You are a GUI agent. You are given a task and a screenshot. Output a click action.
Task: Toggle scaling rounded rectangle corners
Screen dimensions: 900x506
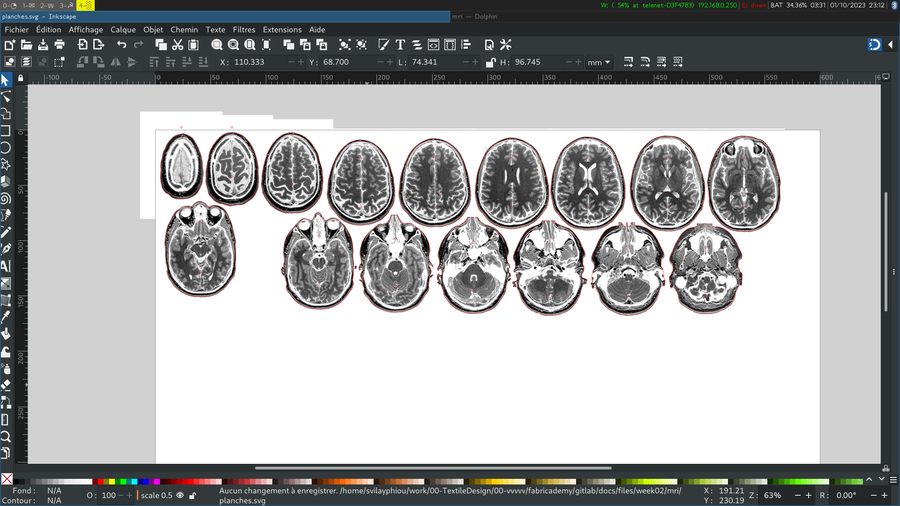(x=645, y=62)
